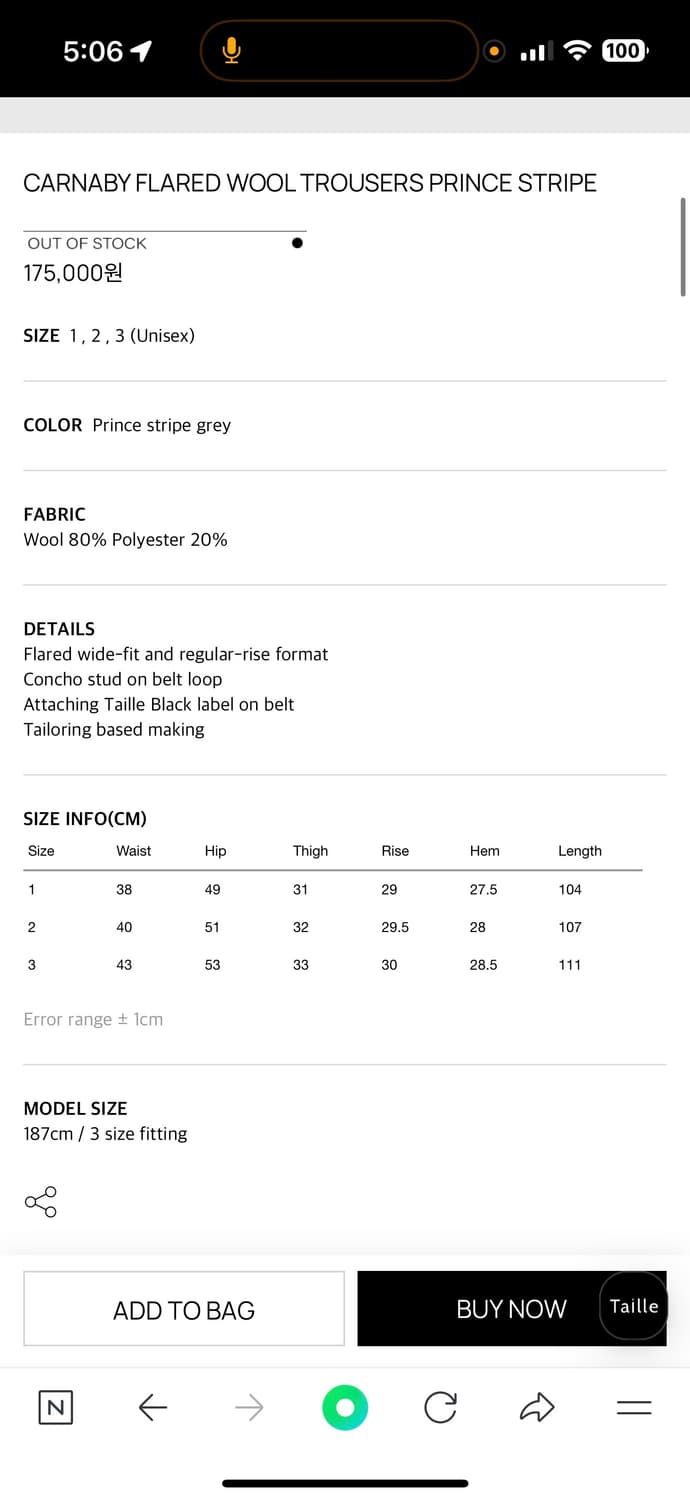Tap the battery indicator in status bar

624,50
